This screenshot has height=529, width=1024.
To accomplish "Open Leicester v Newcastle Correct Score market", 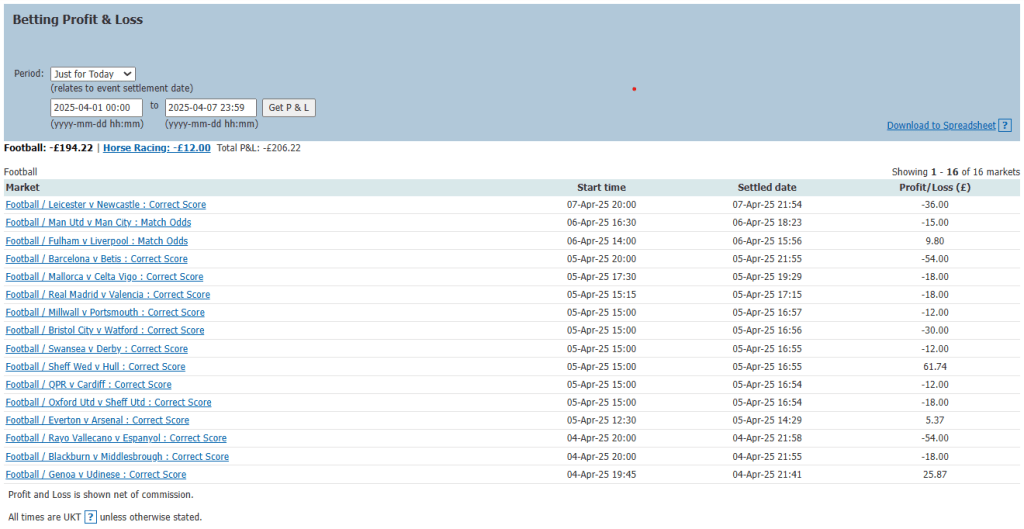I will tap(105, 205).
